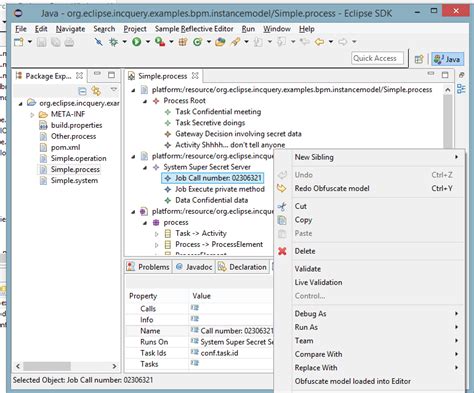Collapse the Process Root tree node
This screenshot has width=474, height=393.
pyautogui.click(x=145, y=101)
